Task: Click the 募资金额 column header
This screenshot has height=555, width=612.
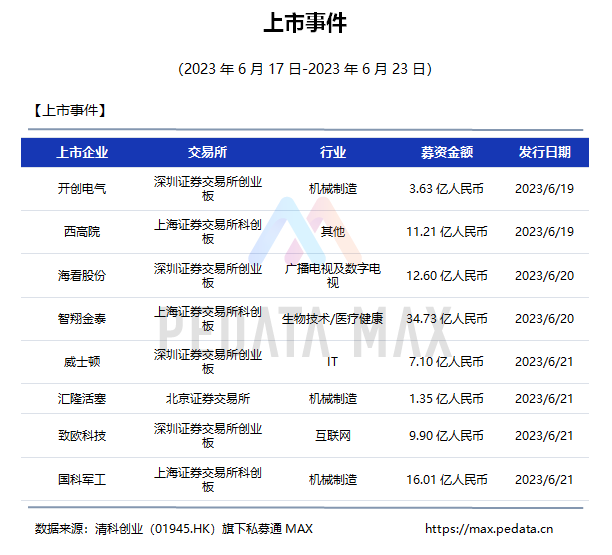Action: (x=447, y=152)
